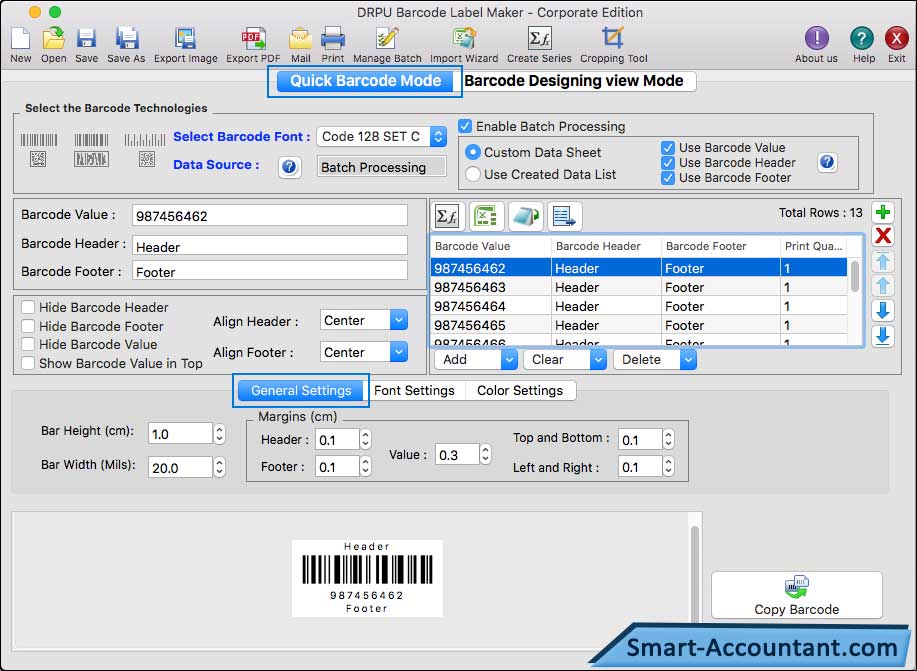Adjust Bar Width stepper
Viewport: 917px width, 671px height.
219,467
